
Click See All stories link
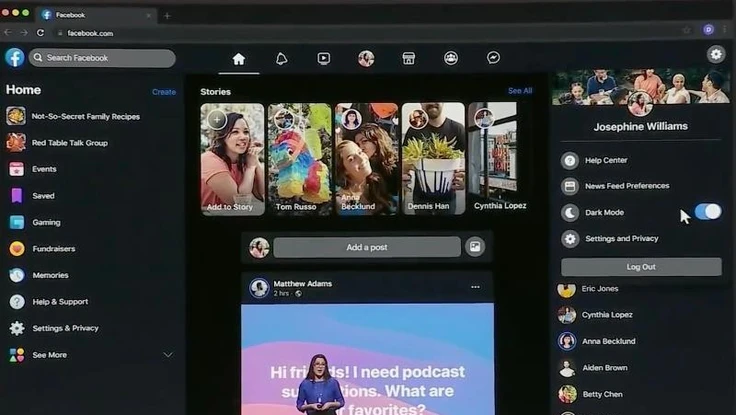(520, 91)
